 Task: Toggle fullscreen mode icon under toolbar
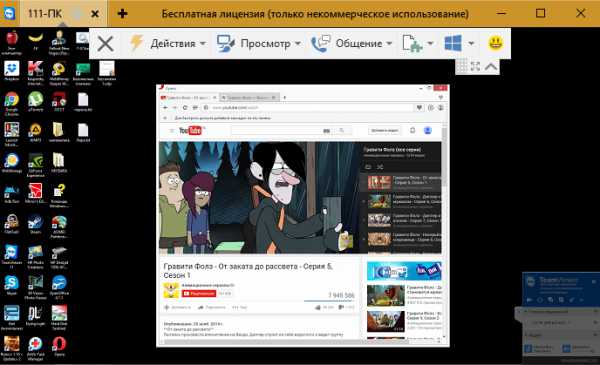[475, 67]
